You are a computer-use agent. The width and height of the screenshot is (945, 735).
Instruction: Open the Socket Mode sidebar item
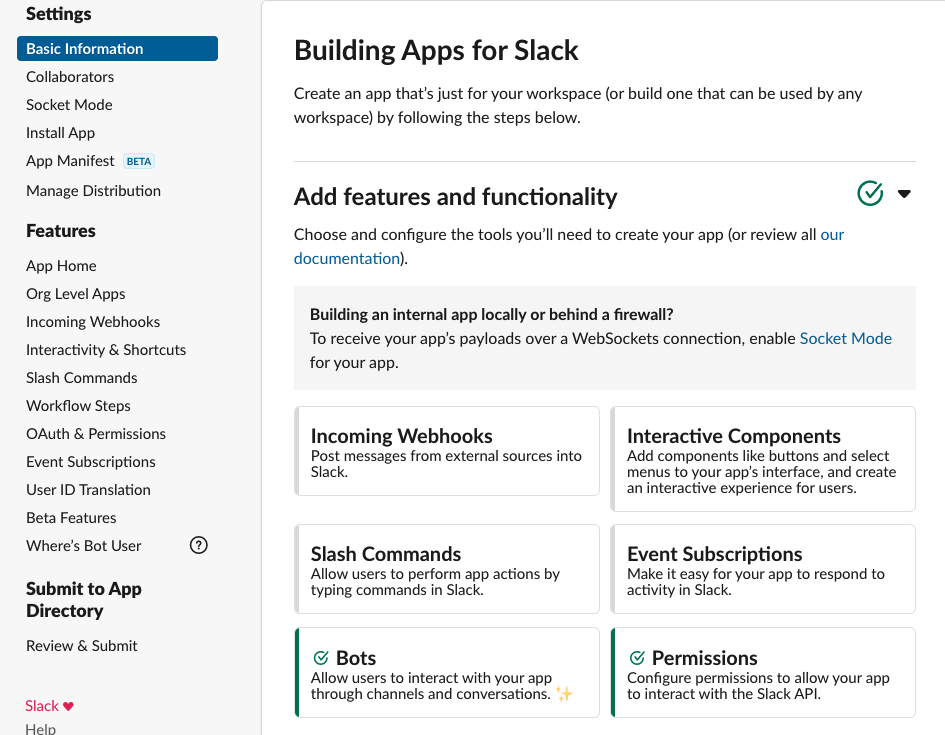pos(69,105)
